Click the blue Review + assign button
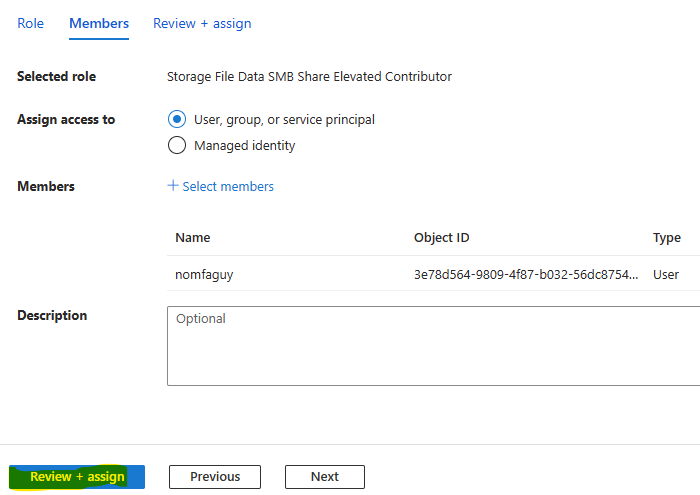700x495 pixels. coord(77,477)
